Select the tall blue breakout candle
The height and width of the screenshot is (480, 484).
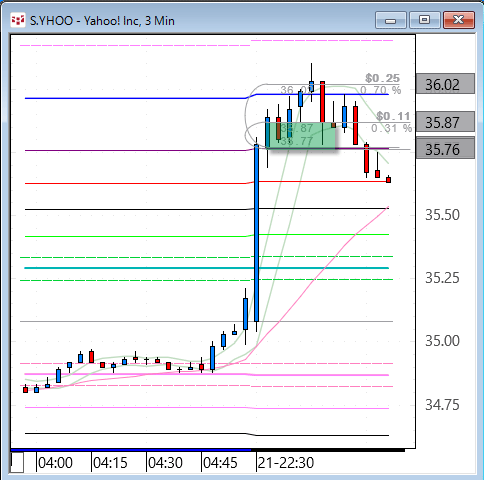point(256,233)
